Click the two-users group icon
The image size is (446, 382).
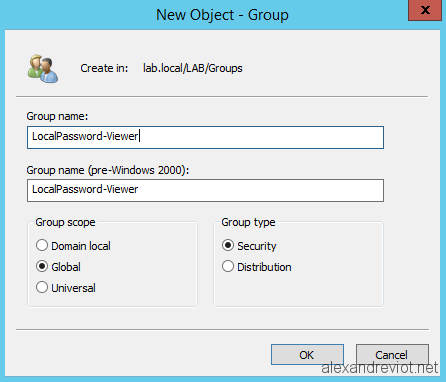(x=43, y=69)
